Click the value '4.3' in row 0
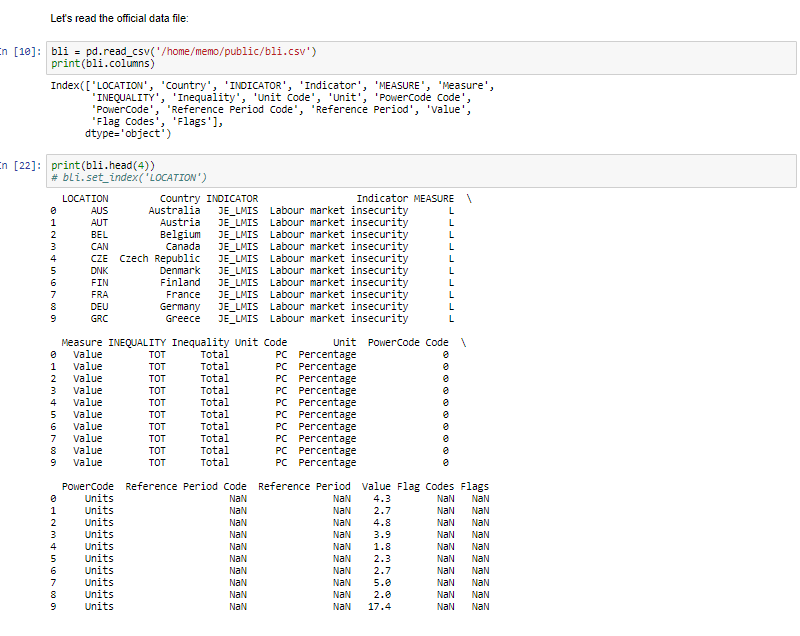Image resolution: width=800 pixels, height=636 pixels. click(x=382, y=499)
